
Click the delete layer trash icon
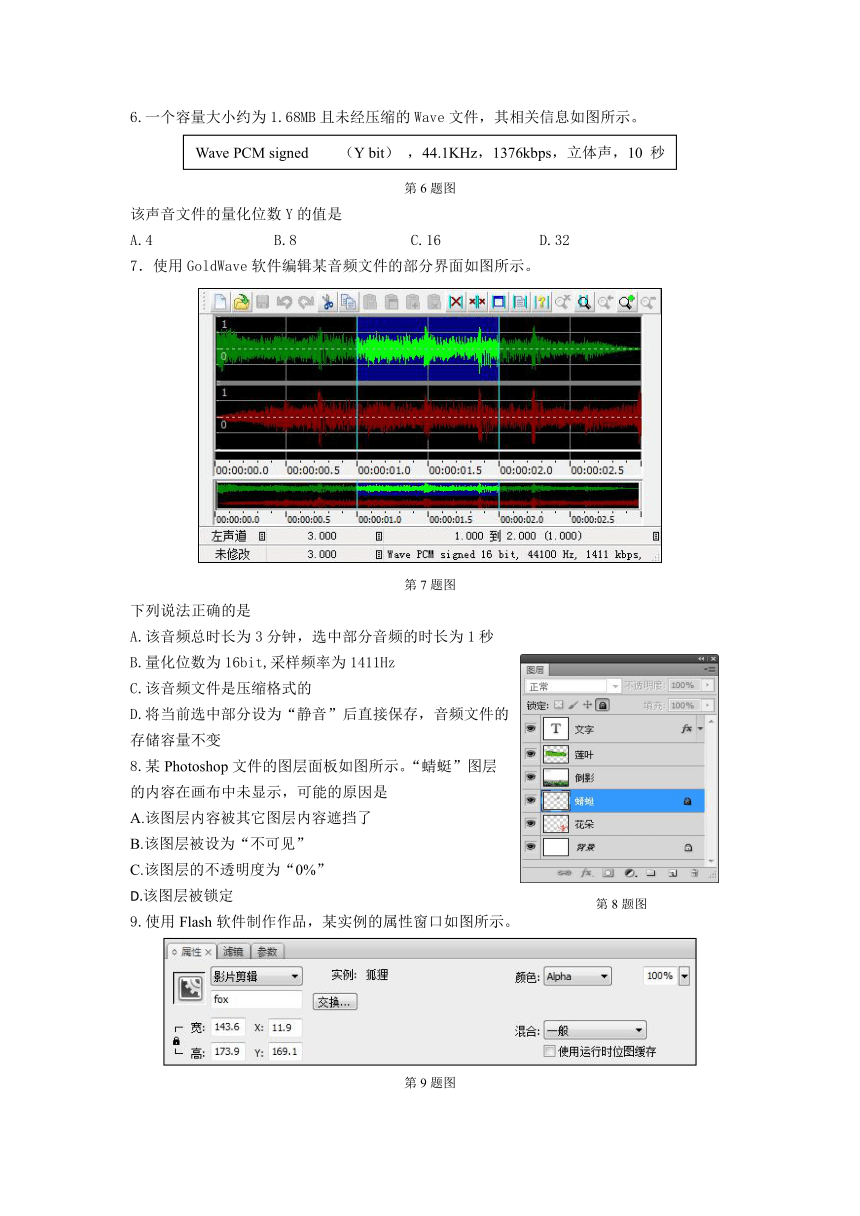tap(694, 873)
